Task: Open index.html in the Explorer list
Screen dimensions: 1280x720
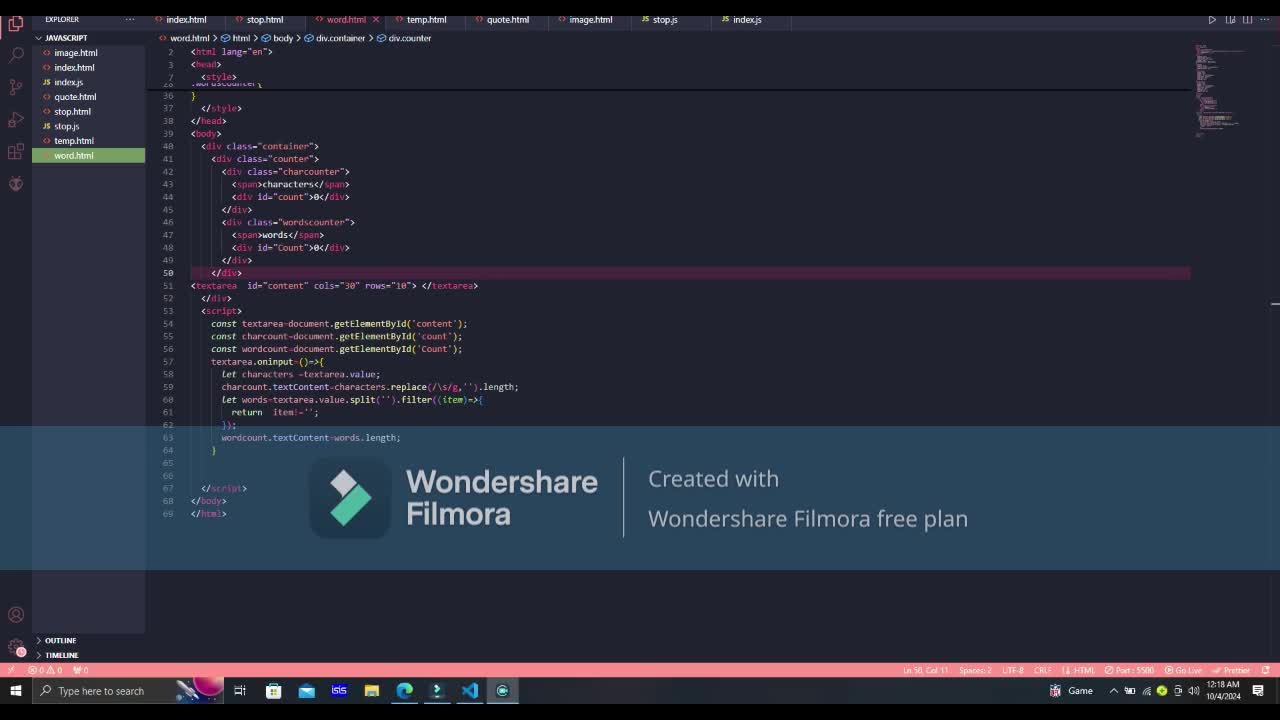Action: pos(88,67)
